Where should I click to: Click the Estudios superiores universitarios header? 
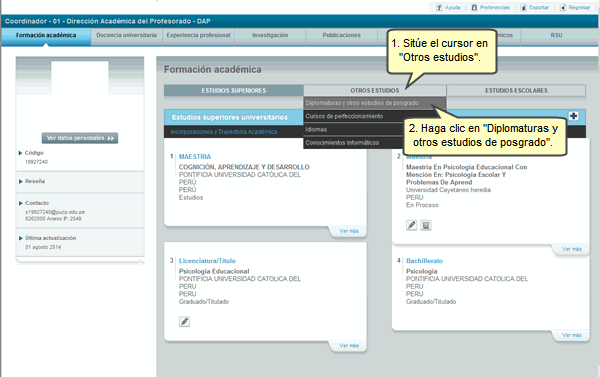click(230, 117)
